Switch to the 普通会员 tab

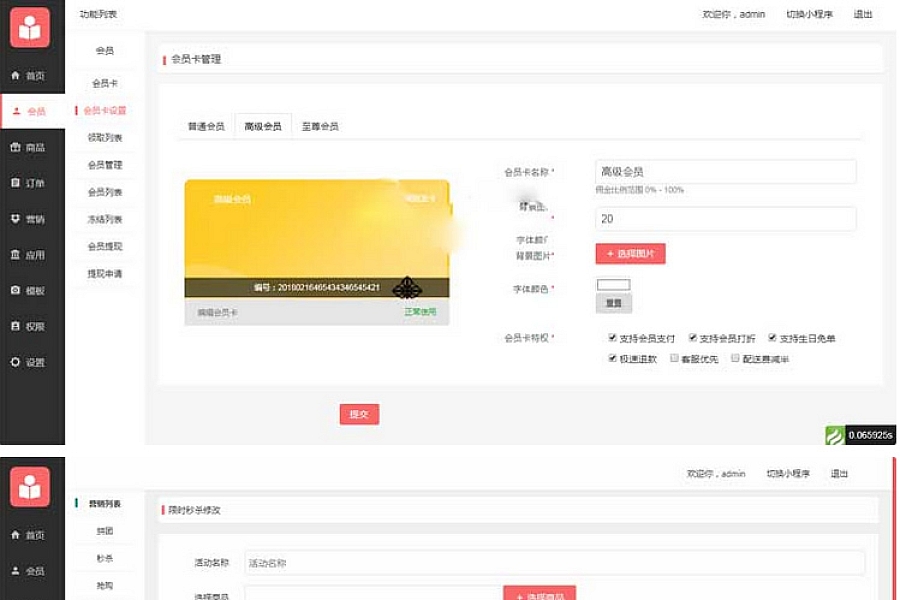[x=206, y=126]
